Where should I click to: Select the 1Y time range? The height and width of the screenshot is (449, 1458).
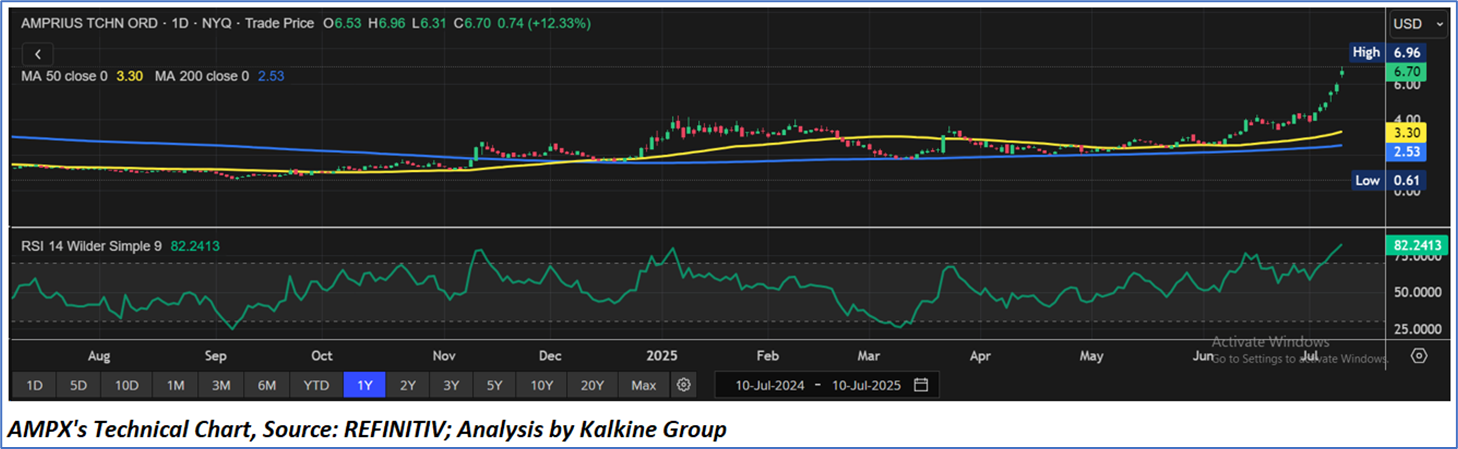[363, 385]
